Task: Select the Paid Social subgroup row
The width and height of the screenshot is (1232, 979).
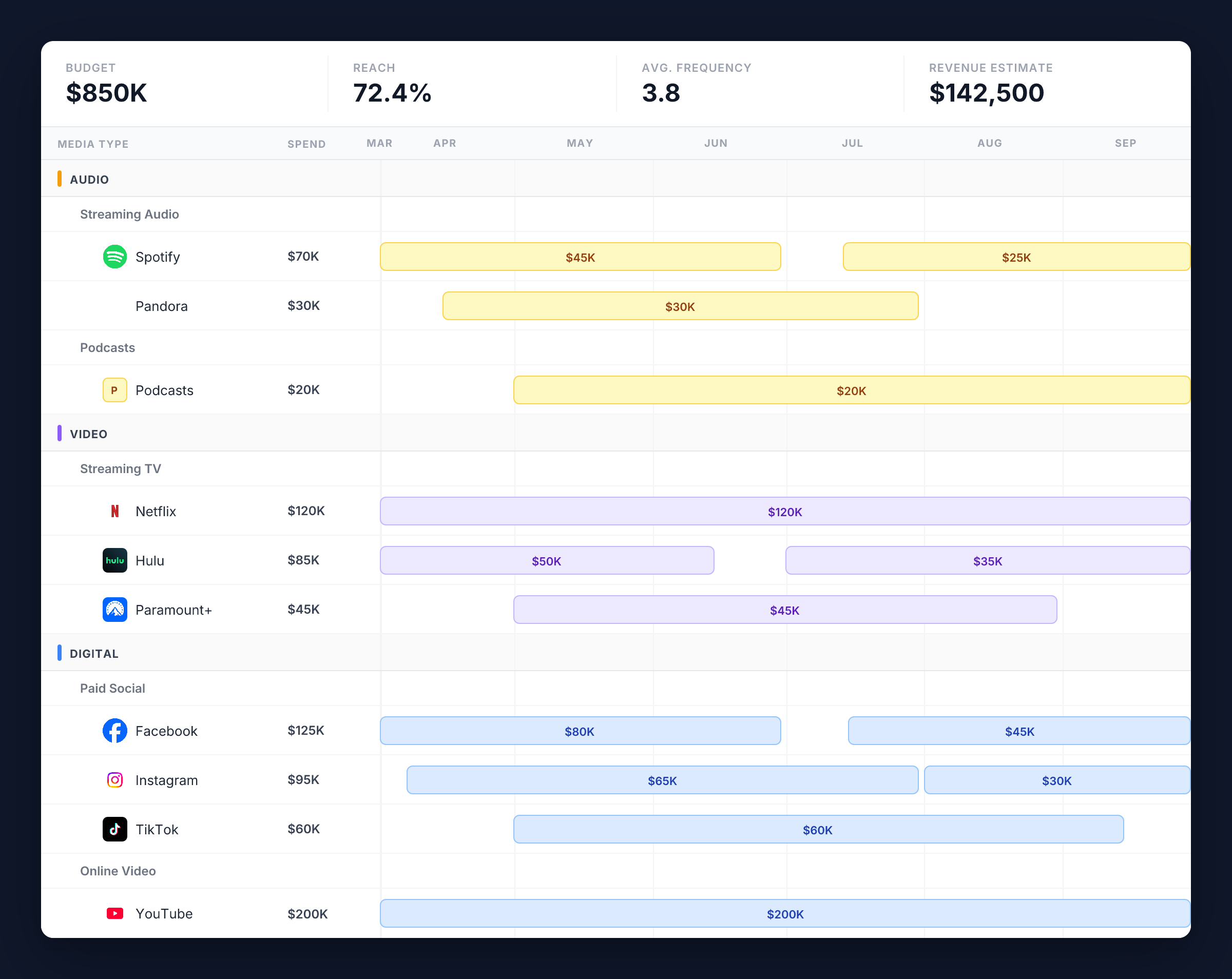Action: click(112, 688)
